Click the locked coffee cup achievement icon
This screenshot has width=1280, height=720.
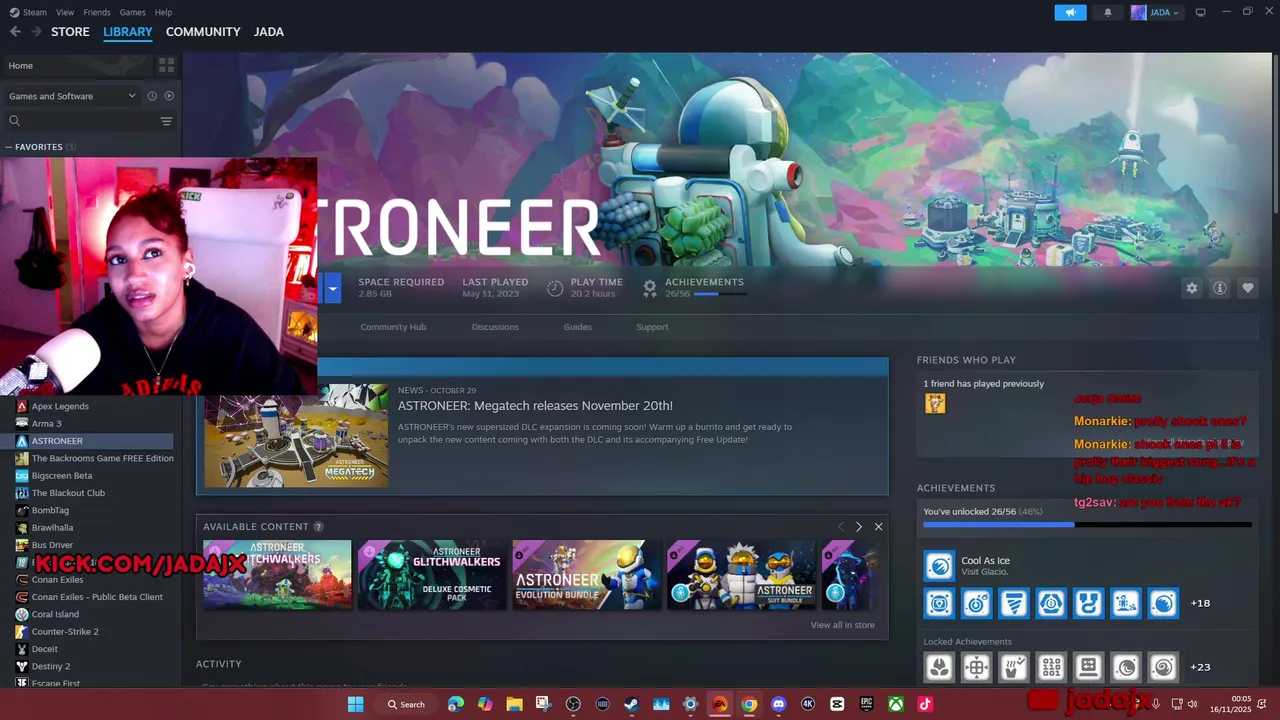coord(1013,666)
